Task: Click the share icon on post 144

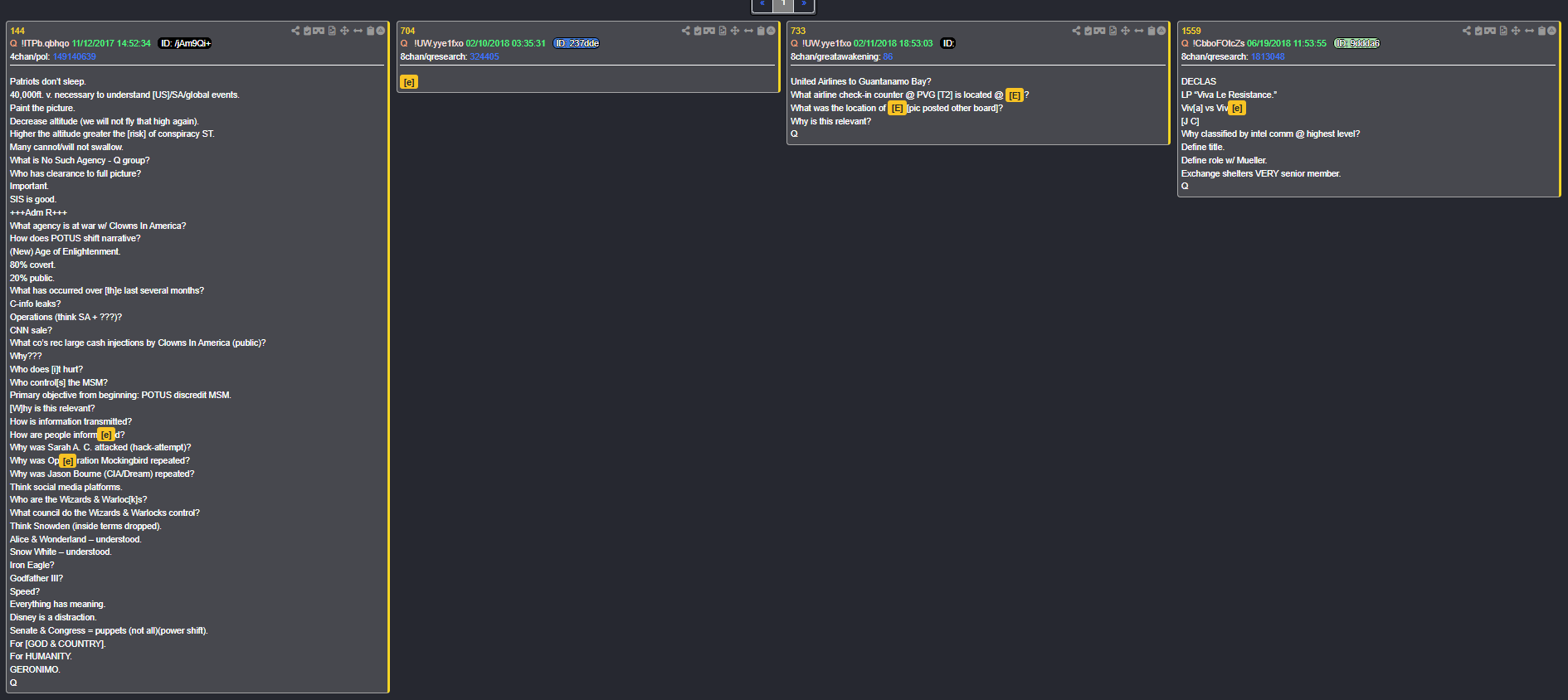Action: tap(295, 31)
